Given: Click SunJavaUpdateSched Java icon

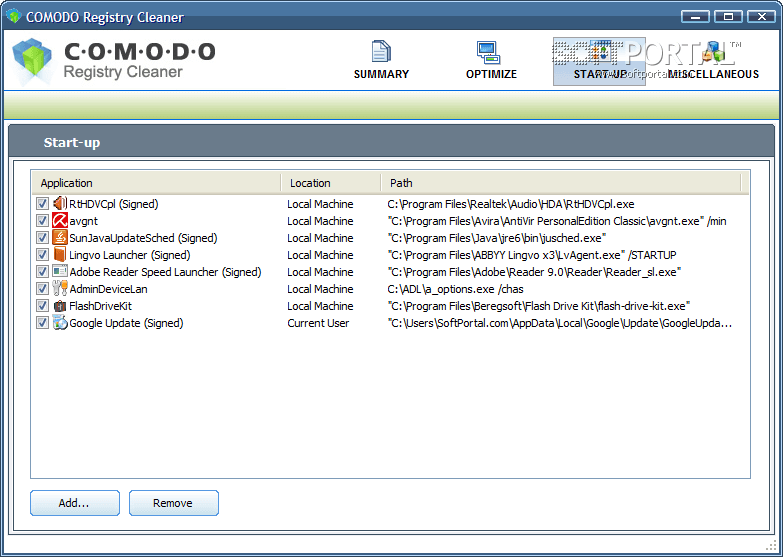Looking at the screenshot, I should (59, 238).
